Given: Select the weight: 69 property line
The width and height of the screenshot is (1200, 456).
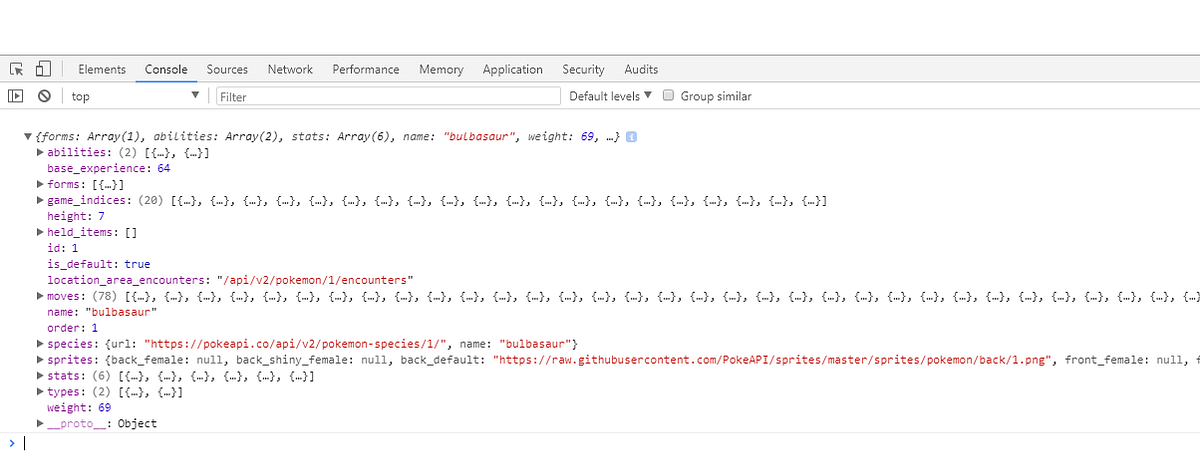Looking at the screenshot, I should coord(79,408).
